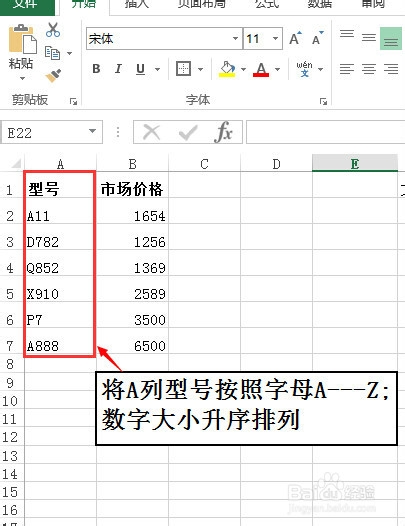The width and height of the screenshot is (405, 526).
Task: Click the Cut scissors icon
Action: pyautogui.click(x=53, y=30)
